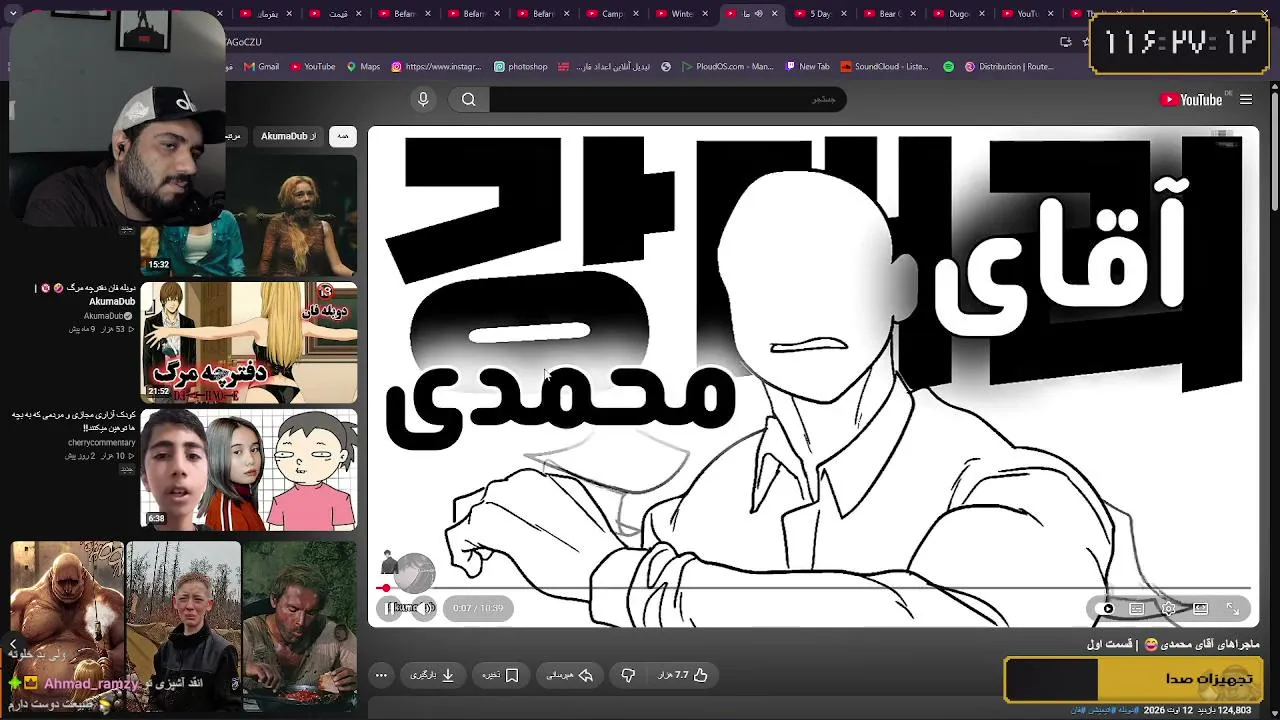This screenshot has width=1280, height=720.
Task: Open the 6:38 recommended video thumbnail
Action: coord(248,469)
